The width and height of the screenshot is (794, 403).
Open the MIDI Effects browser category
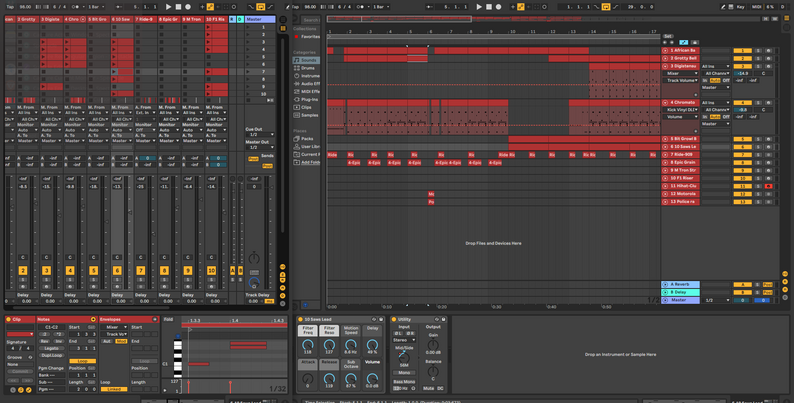click(x=306, y=92)
